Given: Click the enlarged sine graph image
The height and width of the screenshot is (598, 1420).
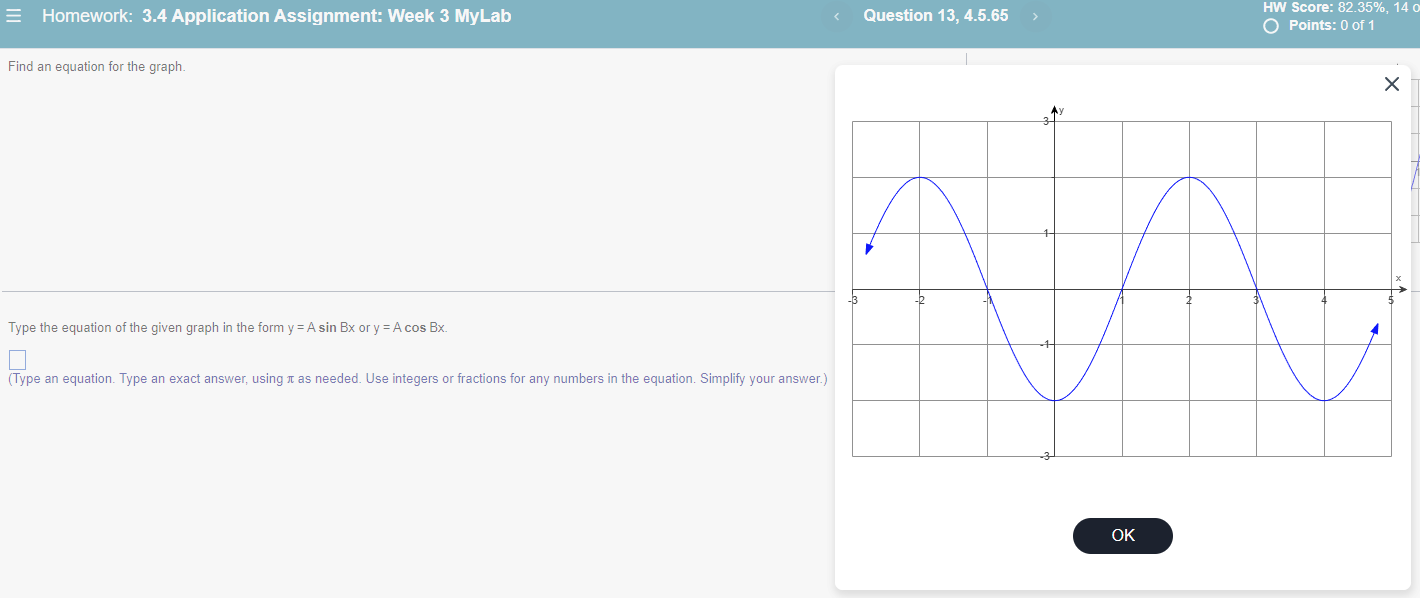Looking at the screenshot, I should (1120, 287).
